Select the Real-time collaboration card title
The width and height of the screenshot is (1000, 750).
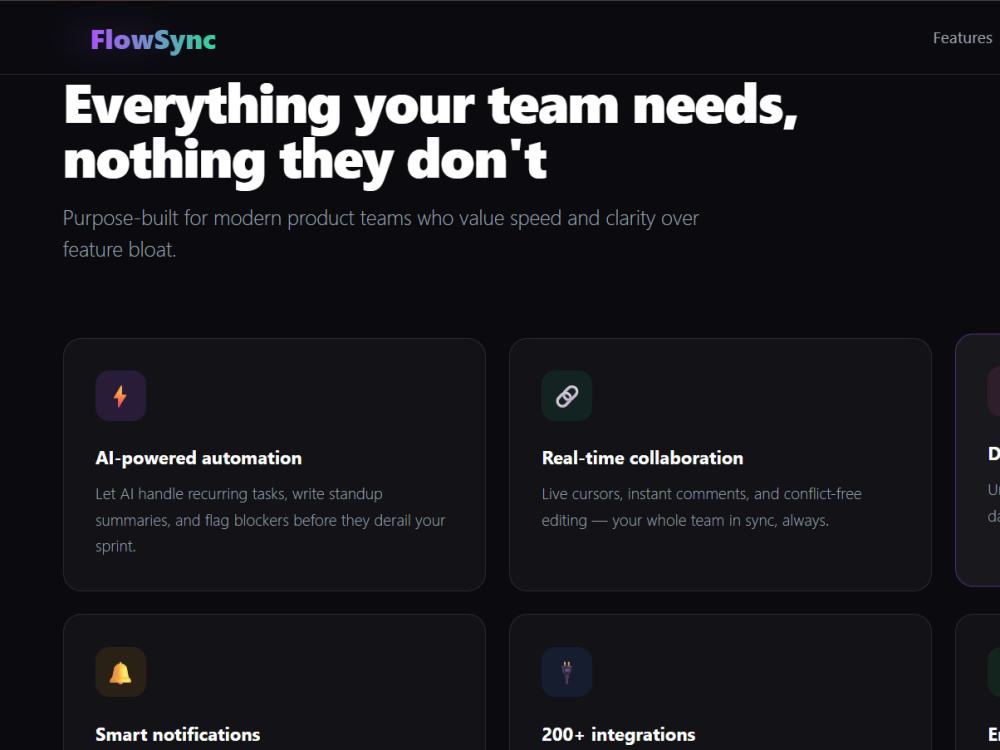[642, 459]
